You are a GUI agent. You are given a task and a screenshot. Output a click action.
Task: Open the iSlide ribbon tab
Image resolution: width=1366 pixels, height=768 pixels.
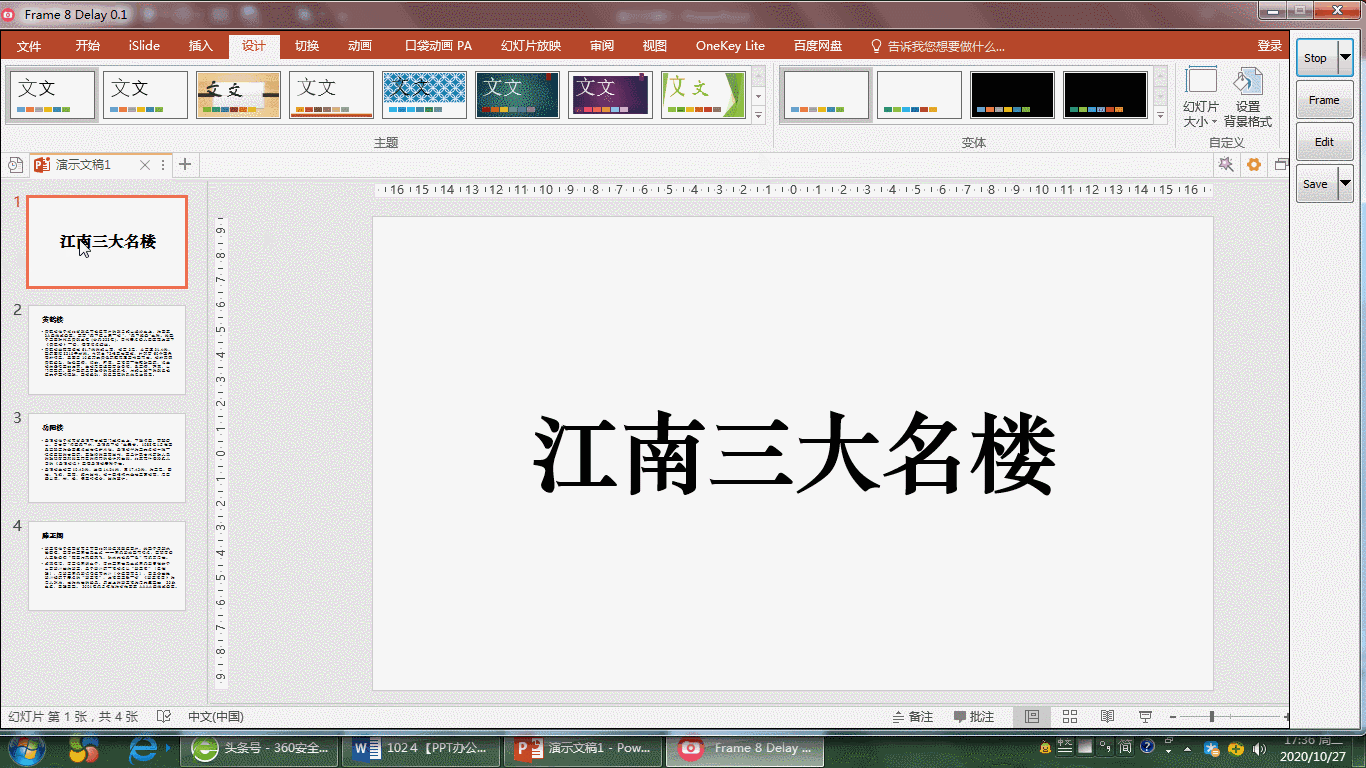point(144,46)
